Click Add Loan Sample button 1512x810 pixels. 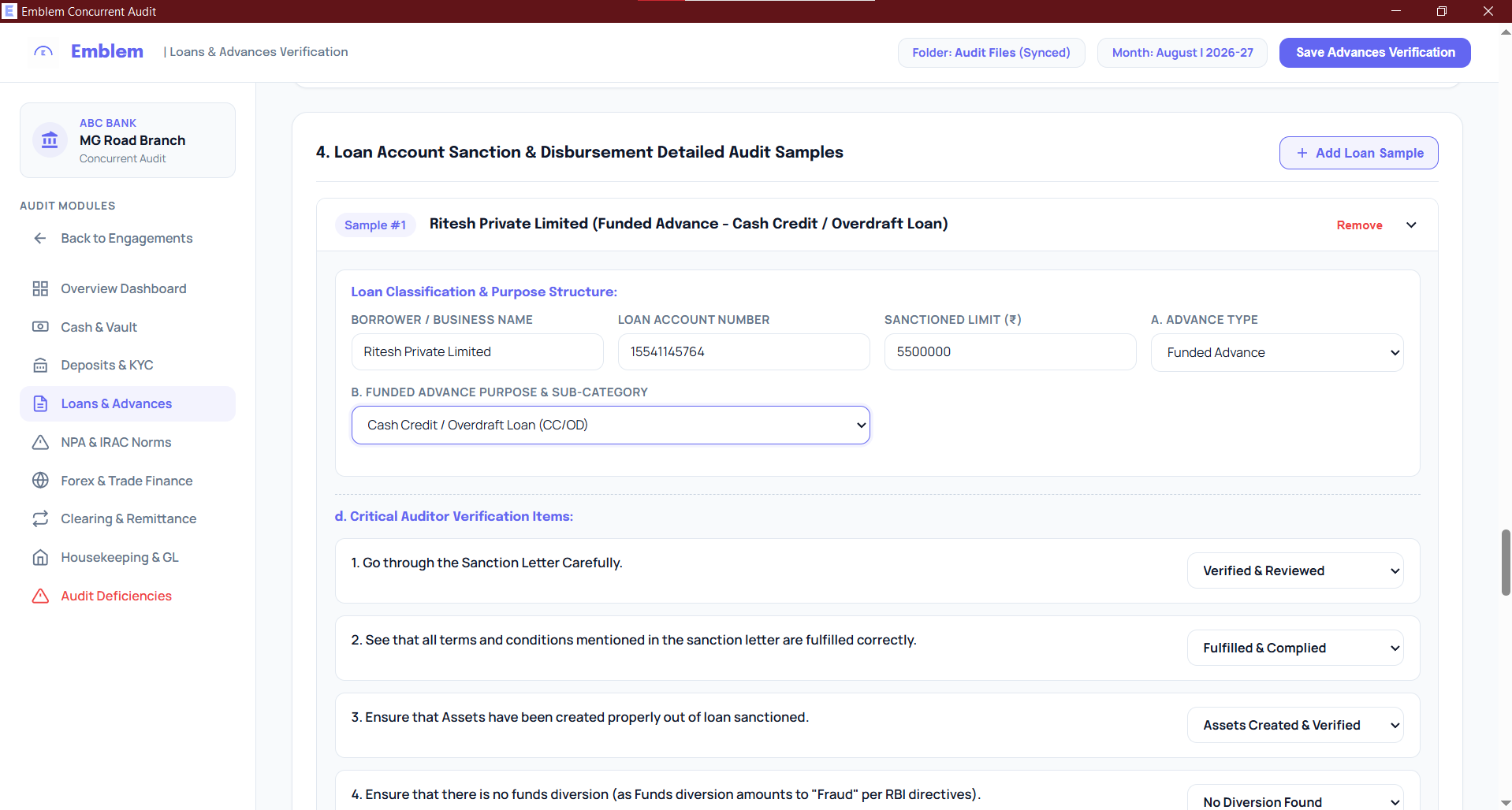(x=1358, y=153)
